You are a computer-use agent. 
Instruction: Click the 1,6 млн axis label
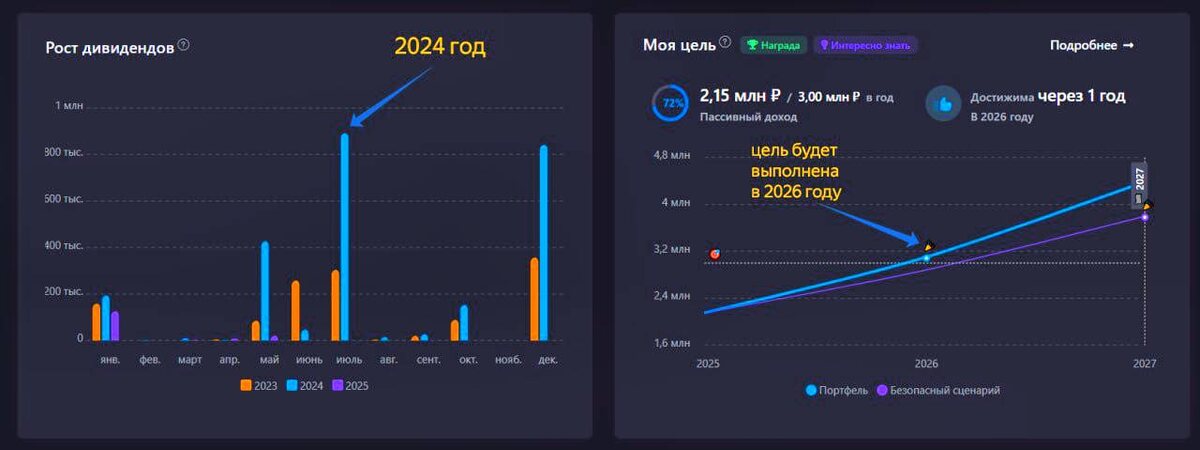click(673, 343)
